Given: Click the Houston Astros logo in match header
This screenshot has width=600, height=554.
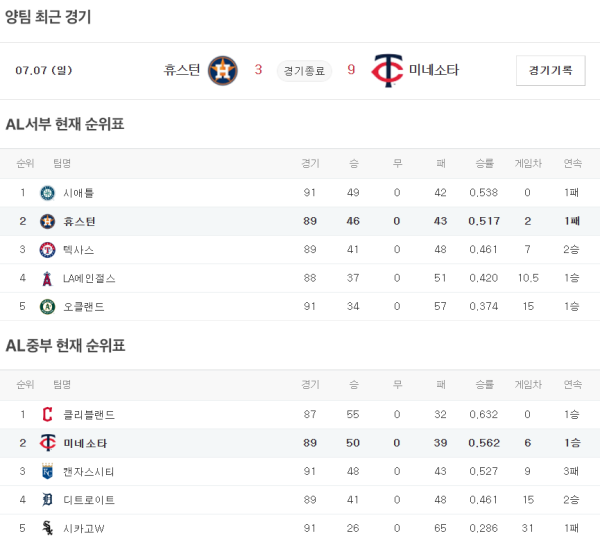Looking at the screenshot, I should point(223,70).
